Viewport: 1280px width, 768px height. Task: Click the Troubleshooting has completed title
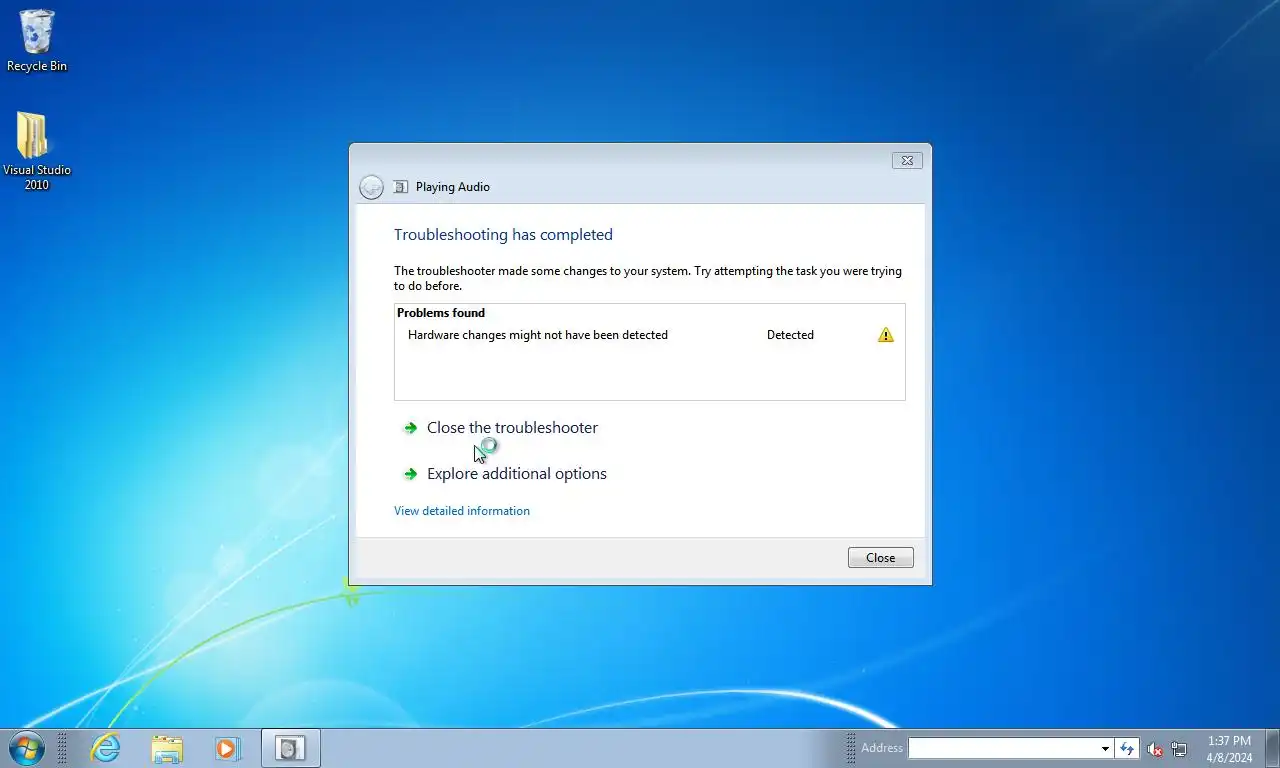click(x=503, y=235)
